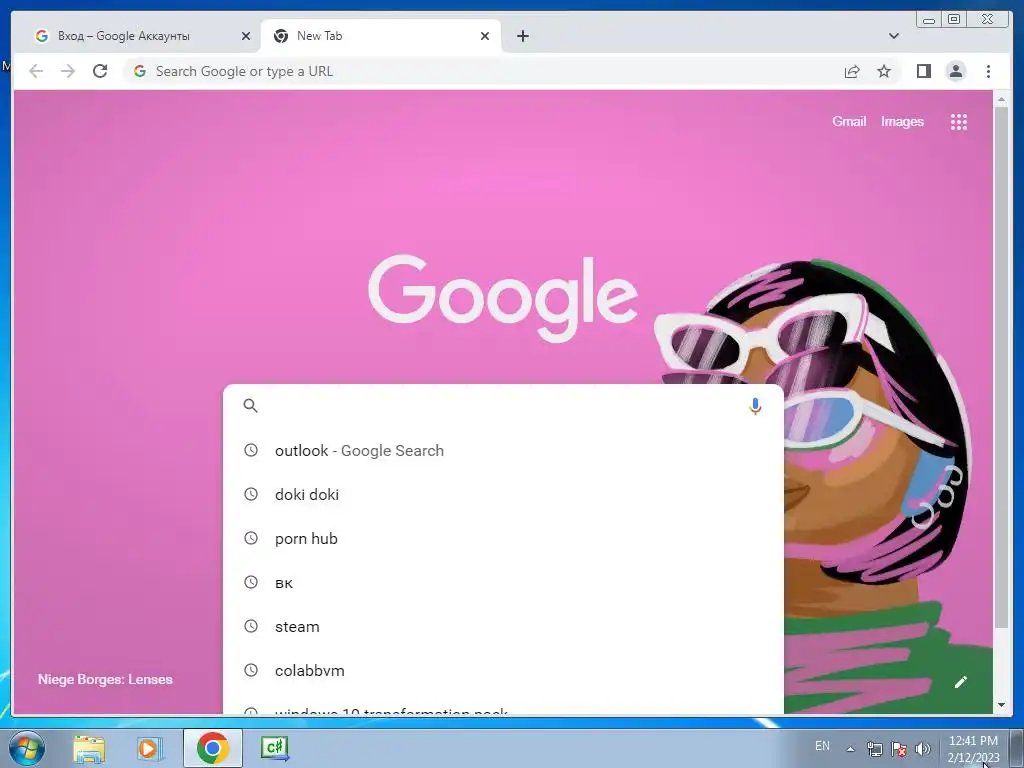
Task: Launch Windows Media Player from taskbar
Action: point(150,748)
